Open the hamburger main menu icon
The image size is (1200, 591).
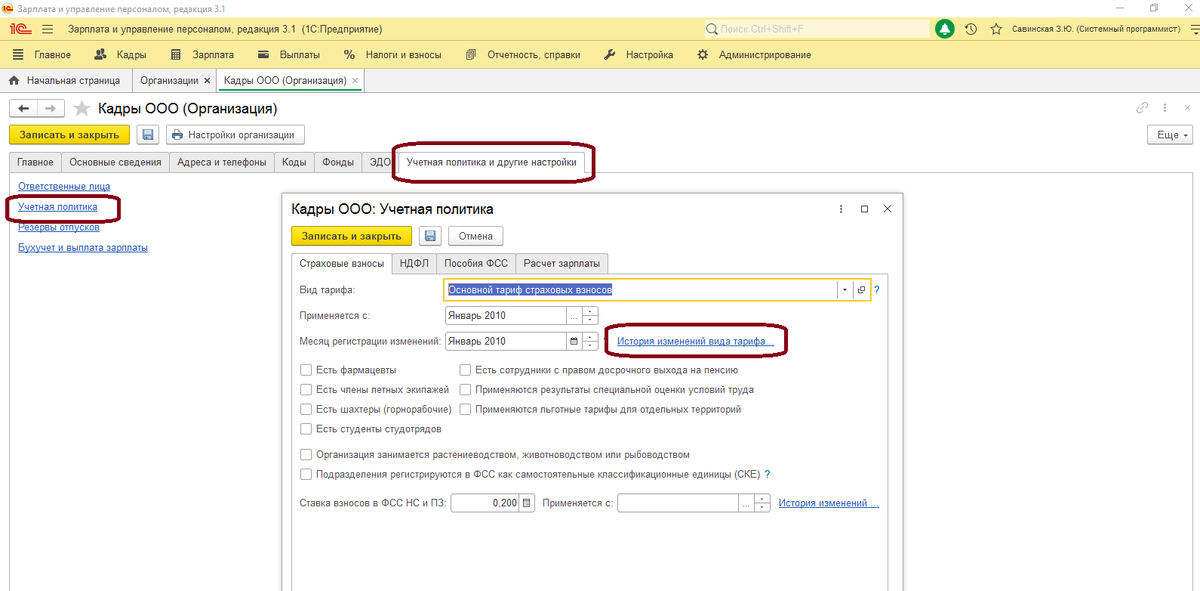(x=47, y=29)
